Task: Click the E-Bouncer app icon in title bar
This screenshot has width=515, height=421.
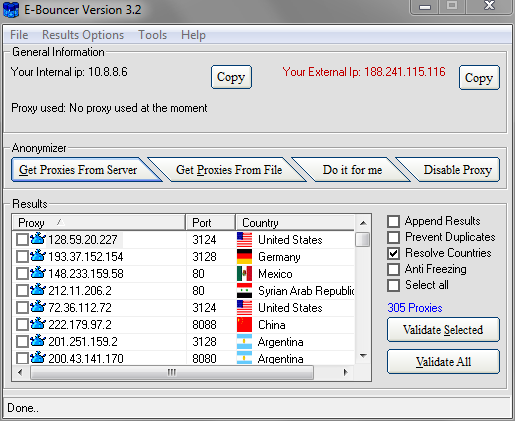Action: pyautogui.click(x=11, y=10)
